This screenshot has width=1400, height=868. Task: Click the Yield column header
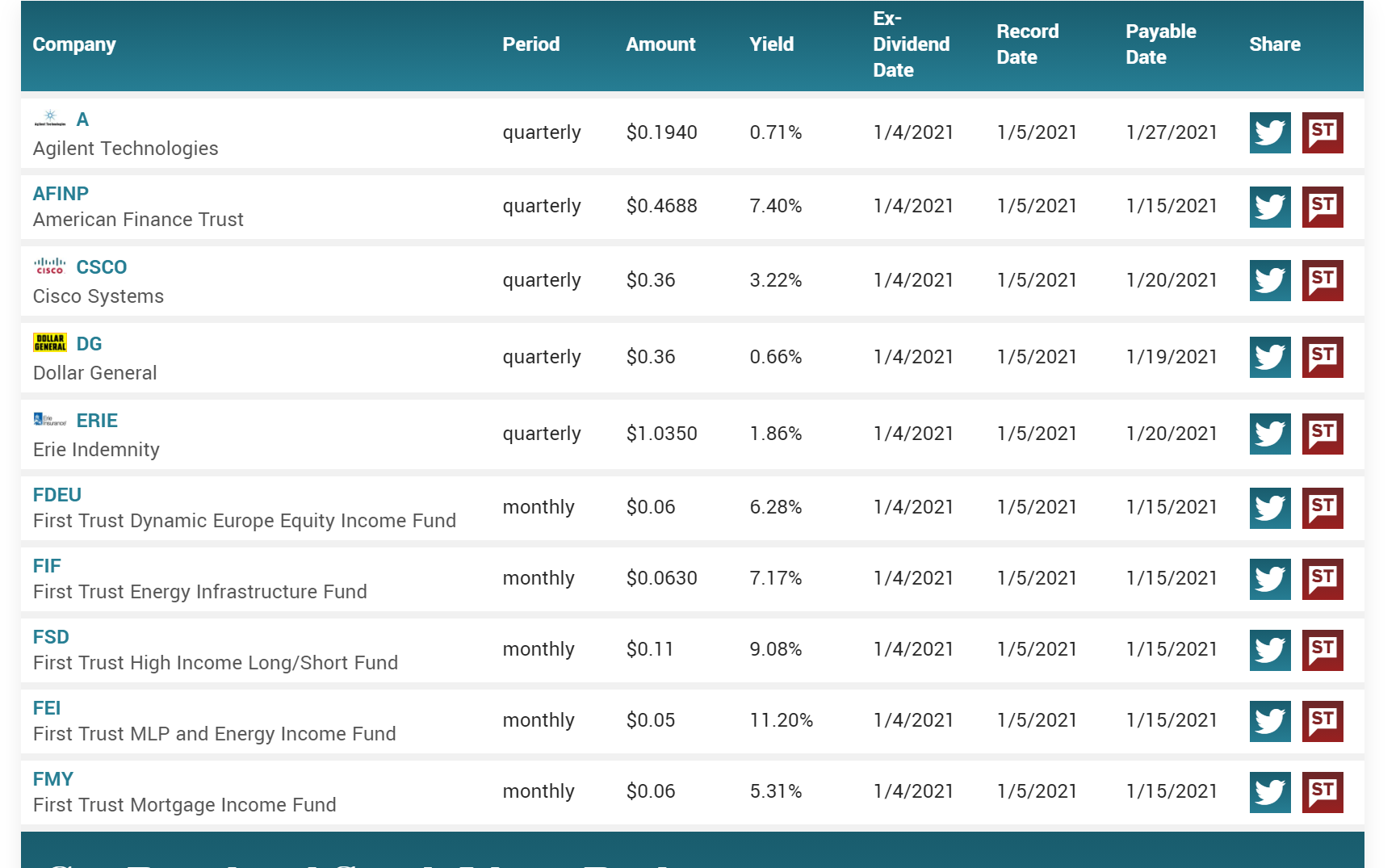point(772,44)
